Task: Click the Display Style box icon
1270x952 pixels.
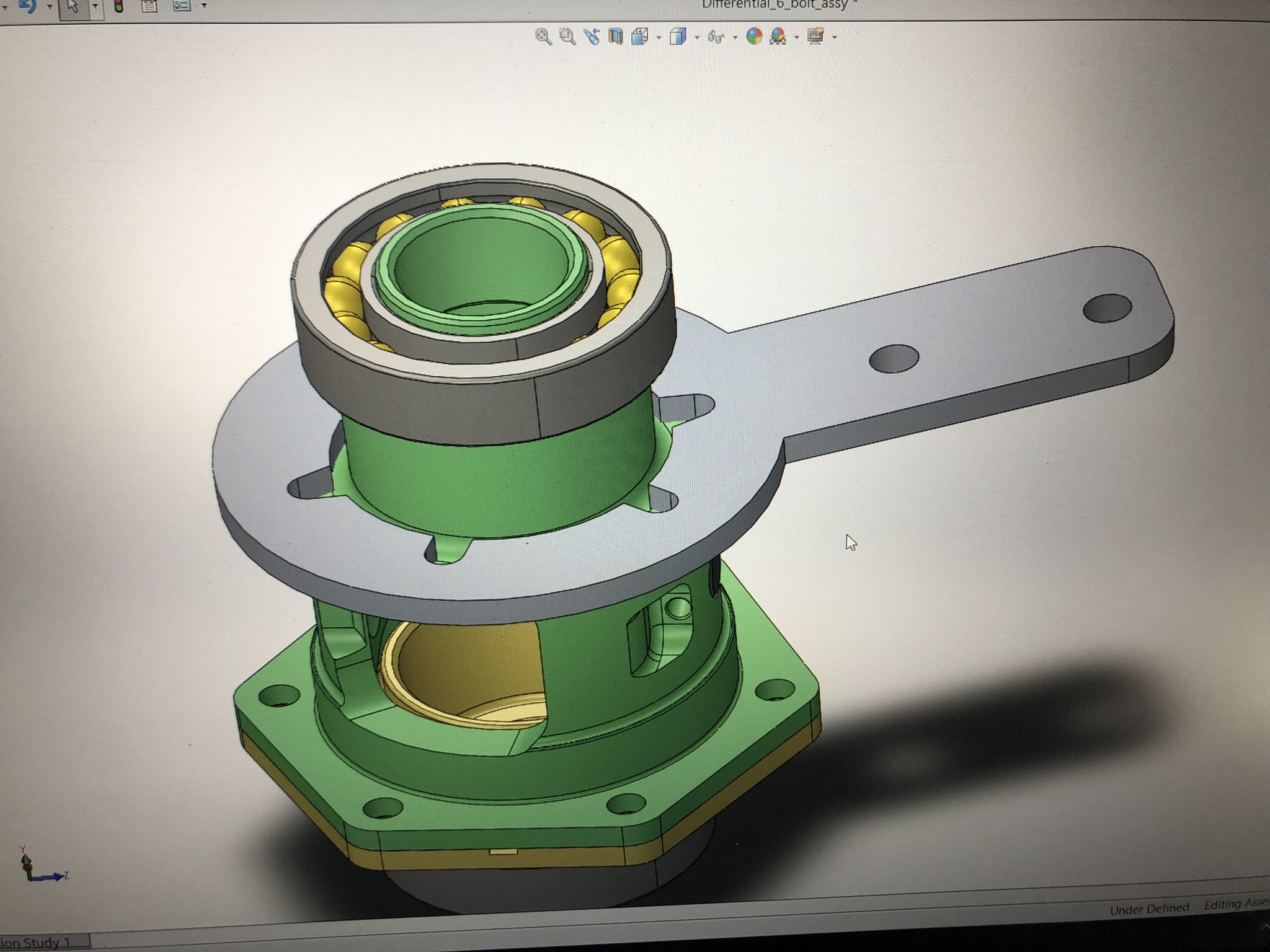Action: 678,37
